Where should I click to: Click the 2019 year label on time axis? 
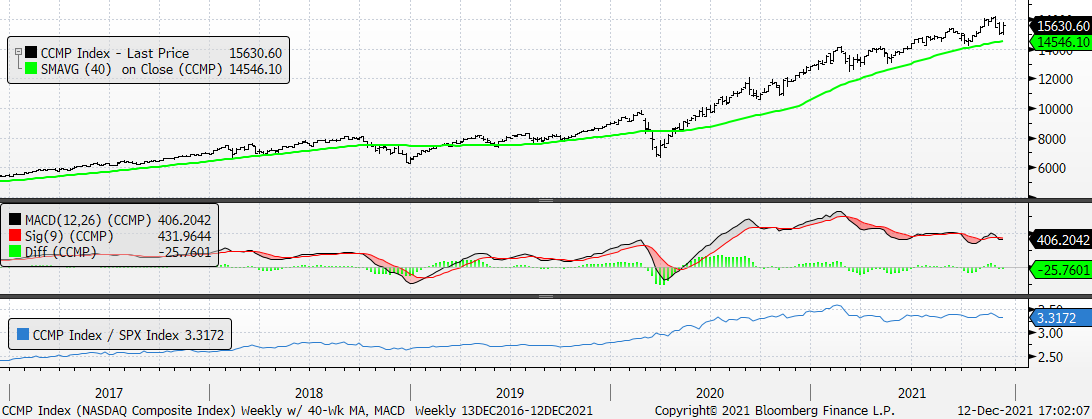[x=509, y=393]
